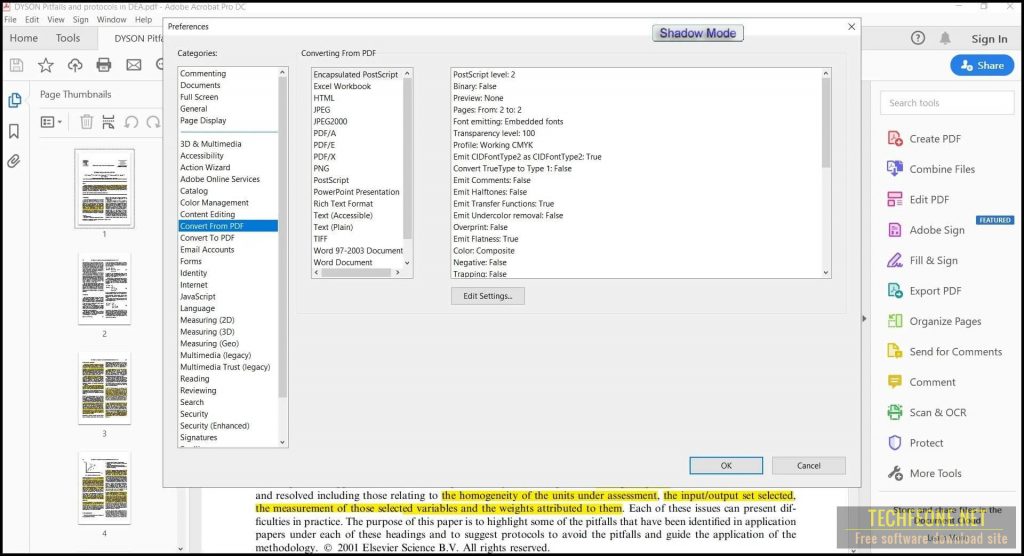Open the Help question mark icon
Screen dimensions: 1024x556
pos(918,38)
